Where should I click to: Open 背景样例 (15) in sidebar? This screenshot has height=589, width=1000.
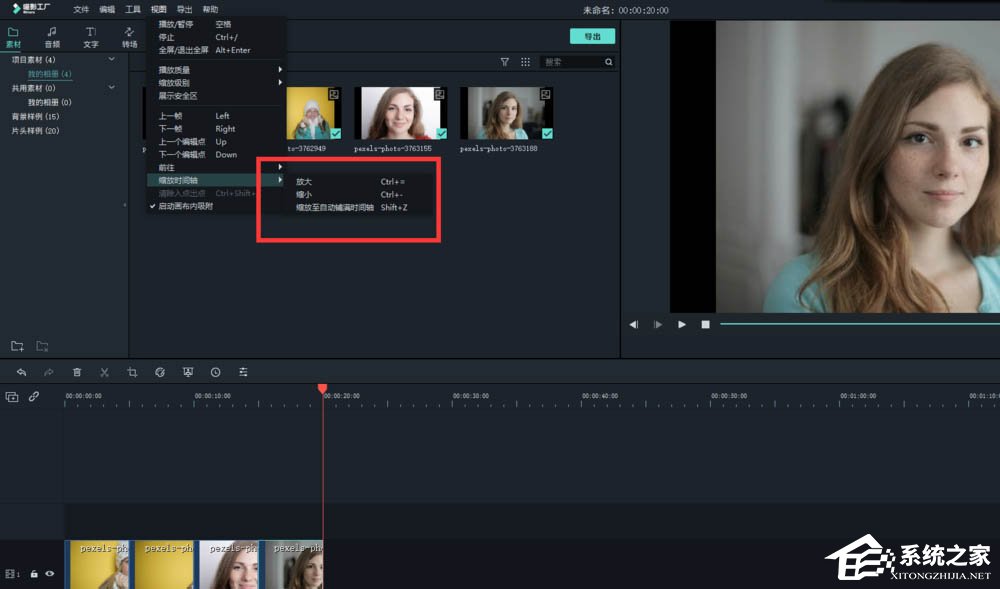tap(35, 117)
